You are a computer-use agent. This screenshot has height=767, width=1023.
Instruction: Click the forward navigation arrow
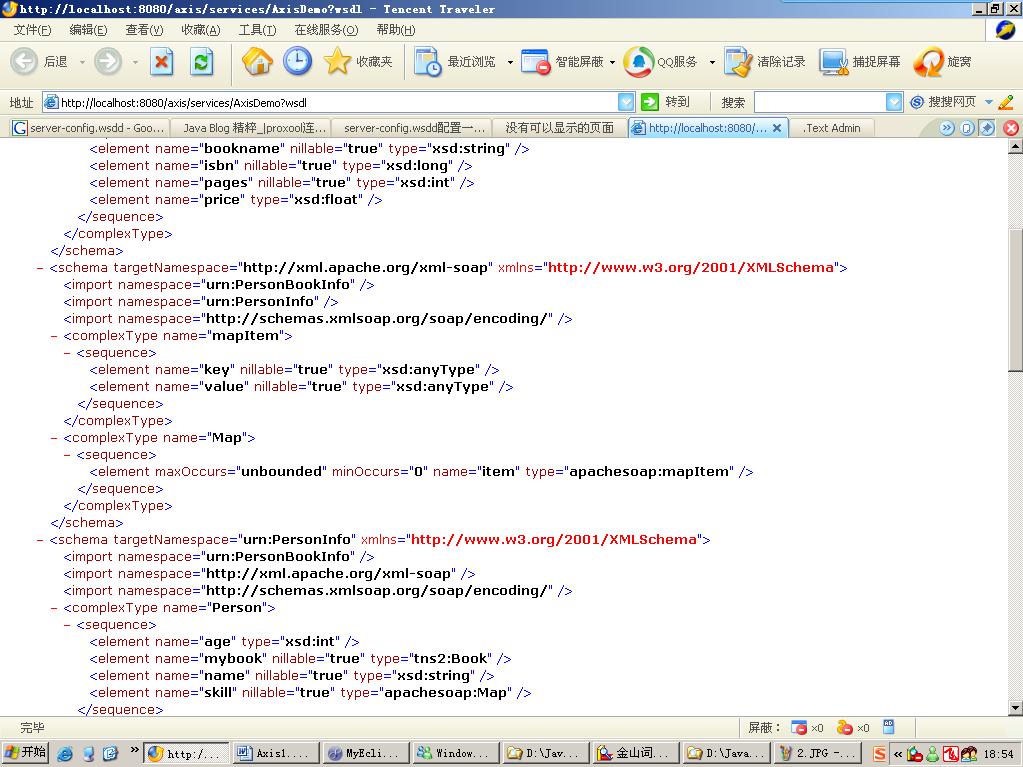108,62
